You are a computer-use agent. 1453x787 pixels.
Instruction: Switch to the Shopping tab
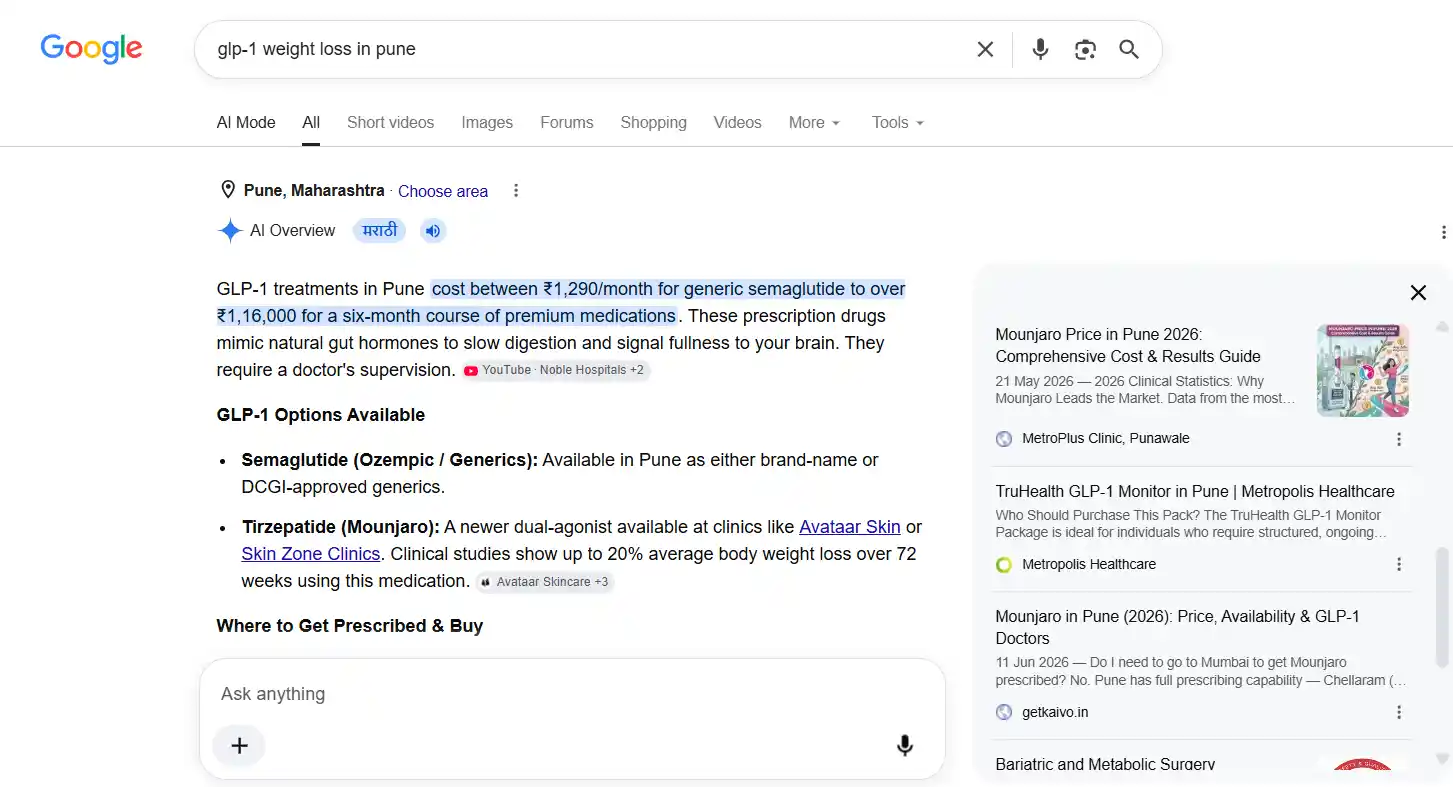coord(653,122)
